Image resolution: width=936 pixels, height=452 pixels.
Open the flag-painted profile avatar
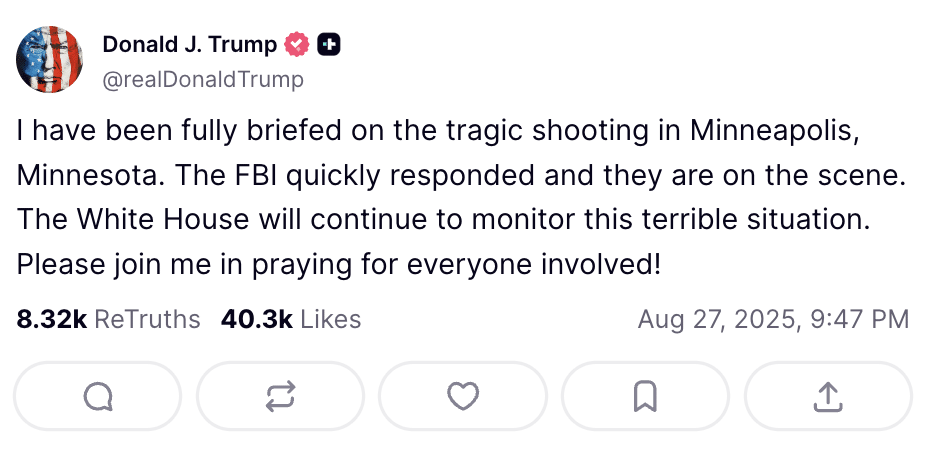(x=50, y=60)
